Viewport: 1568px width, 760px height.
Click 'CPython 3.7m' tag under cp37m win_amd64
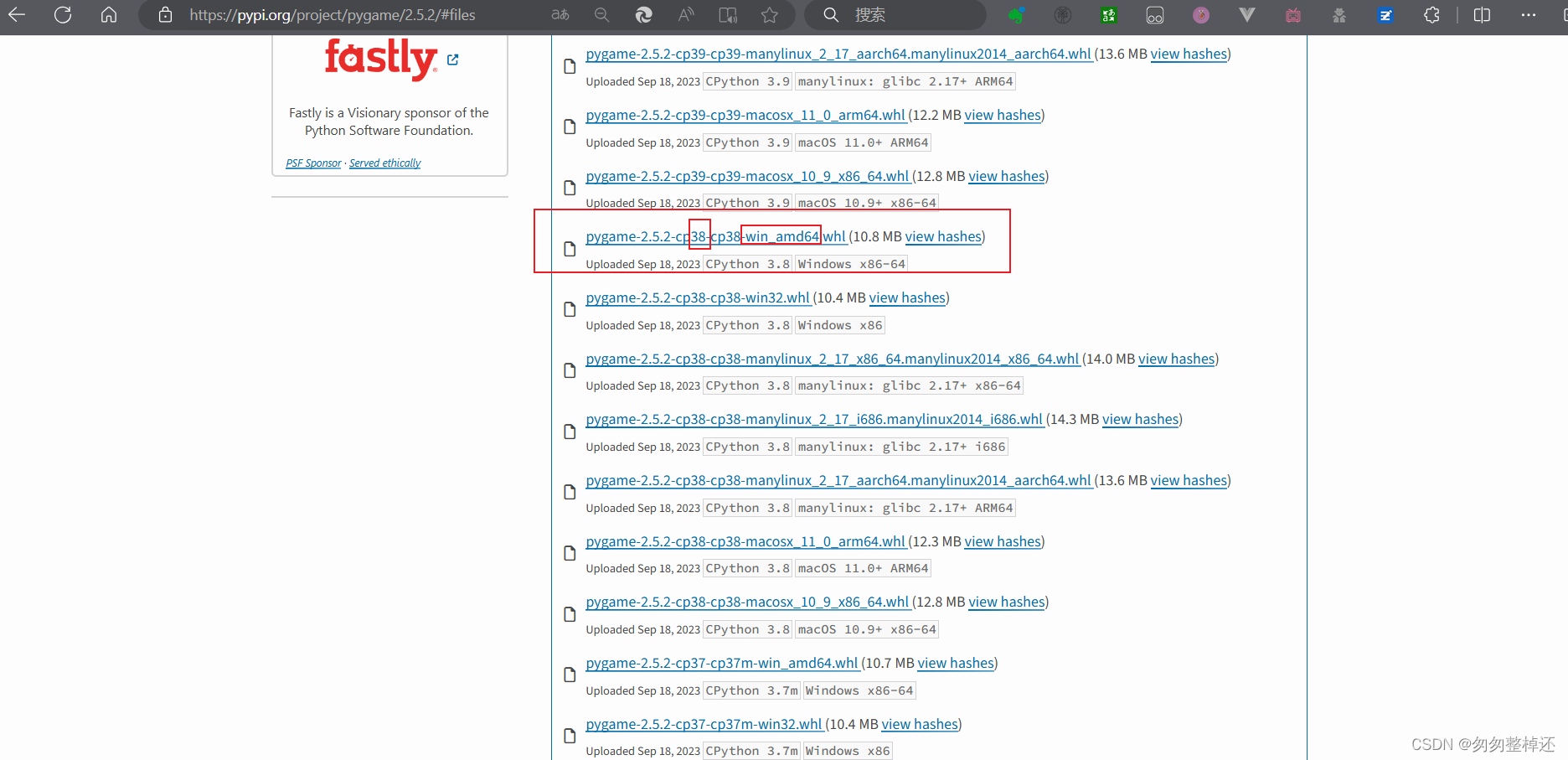tap(751, 690)
